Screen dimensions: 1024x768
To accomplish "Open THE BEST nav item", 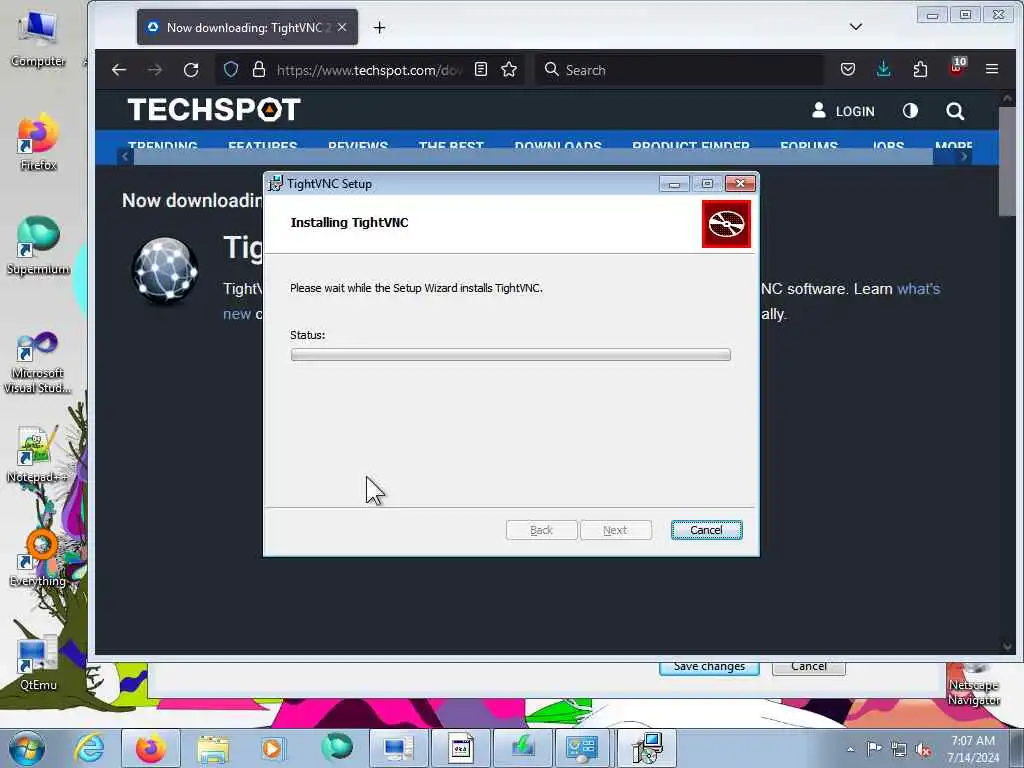I will [x=451, y=145].
